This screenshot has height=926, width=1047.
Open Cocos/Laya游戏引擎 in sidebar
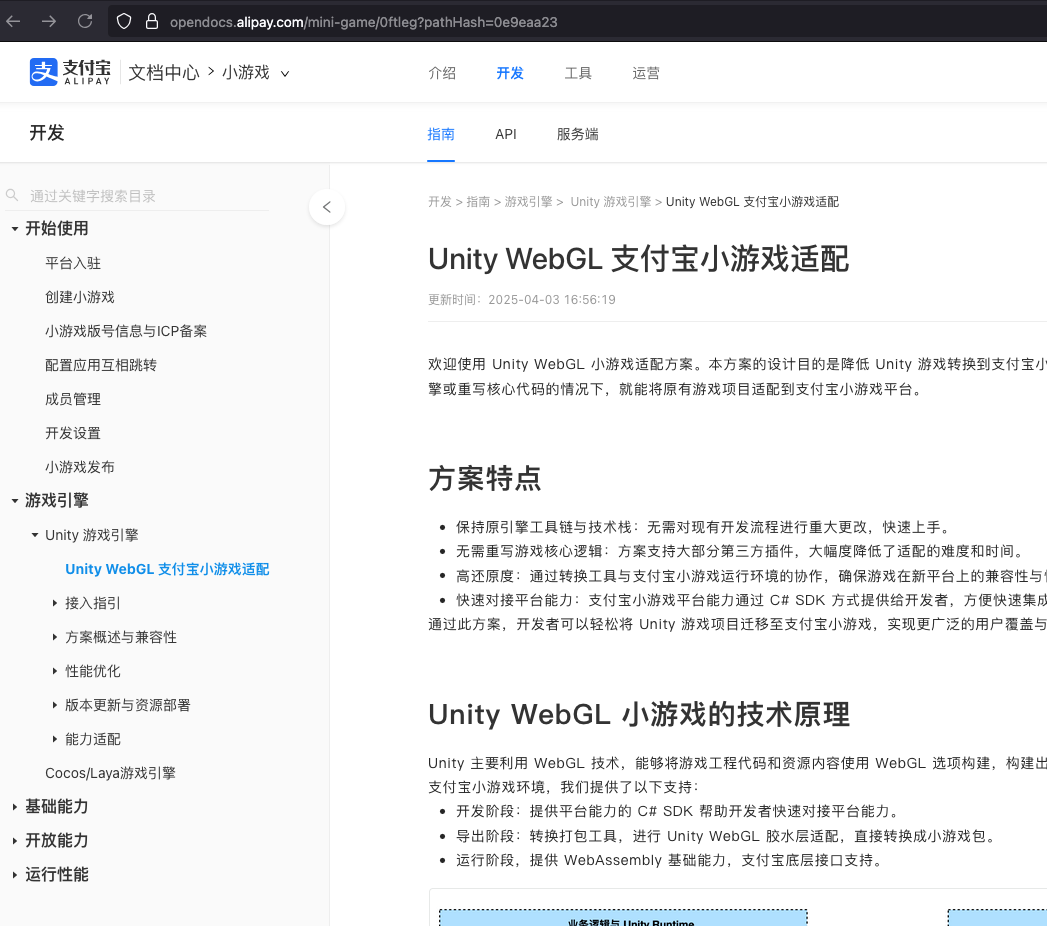point(110,773)
